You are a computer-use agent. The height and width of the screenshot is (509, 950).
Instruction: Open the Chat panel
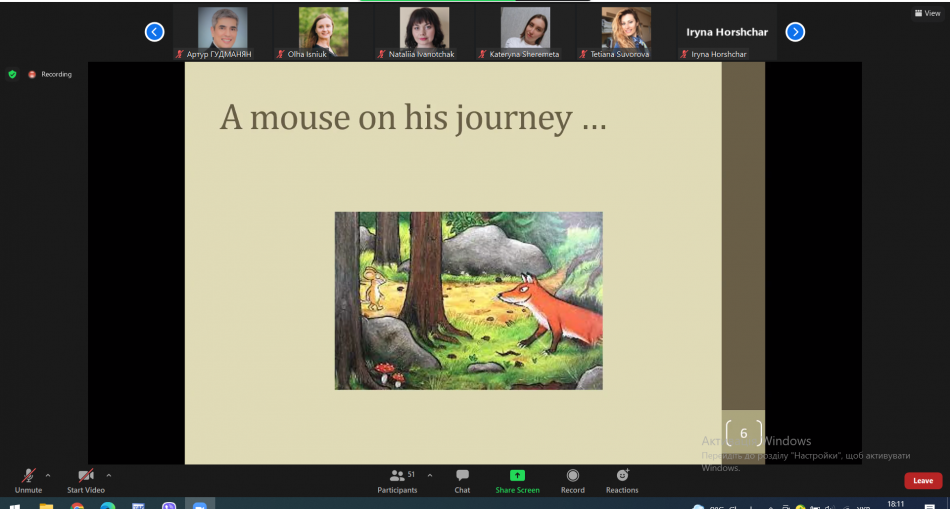point(462,479)
